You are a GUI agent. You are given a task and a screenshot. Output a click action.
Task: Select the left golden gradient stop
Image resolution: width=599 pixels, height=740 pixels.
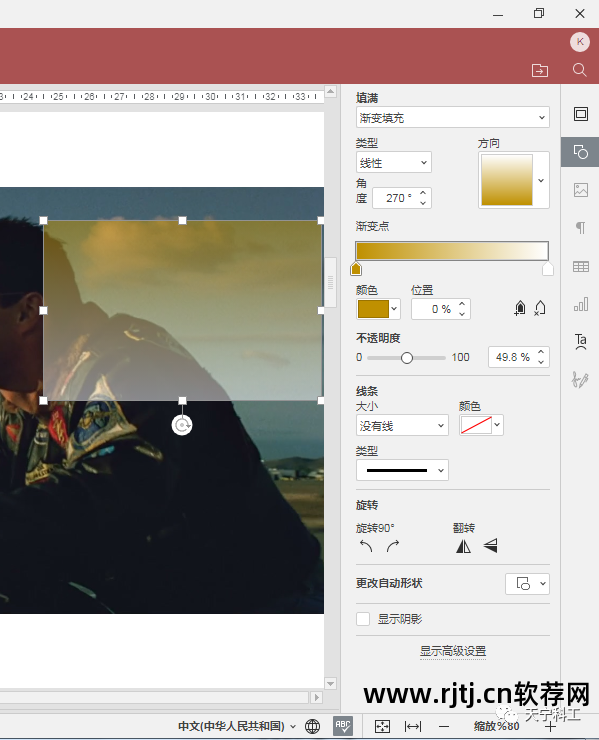(x=356, y=269)
